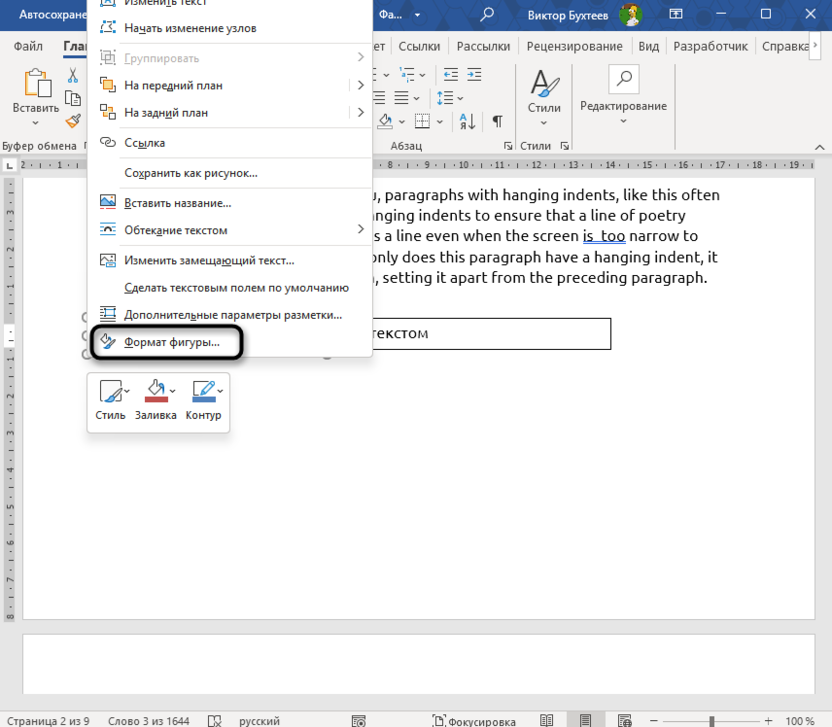832x727 pixels.
Task: Click the Sort A-Z icon
Action: tap(467, 121)
